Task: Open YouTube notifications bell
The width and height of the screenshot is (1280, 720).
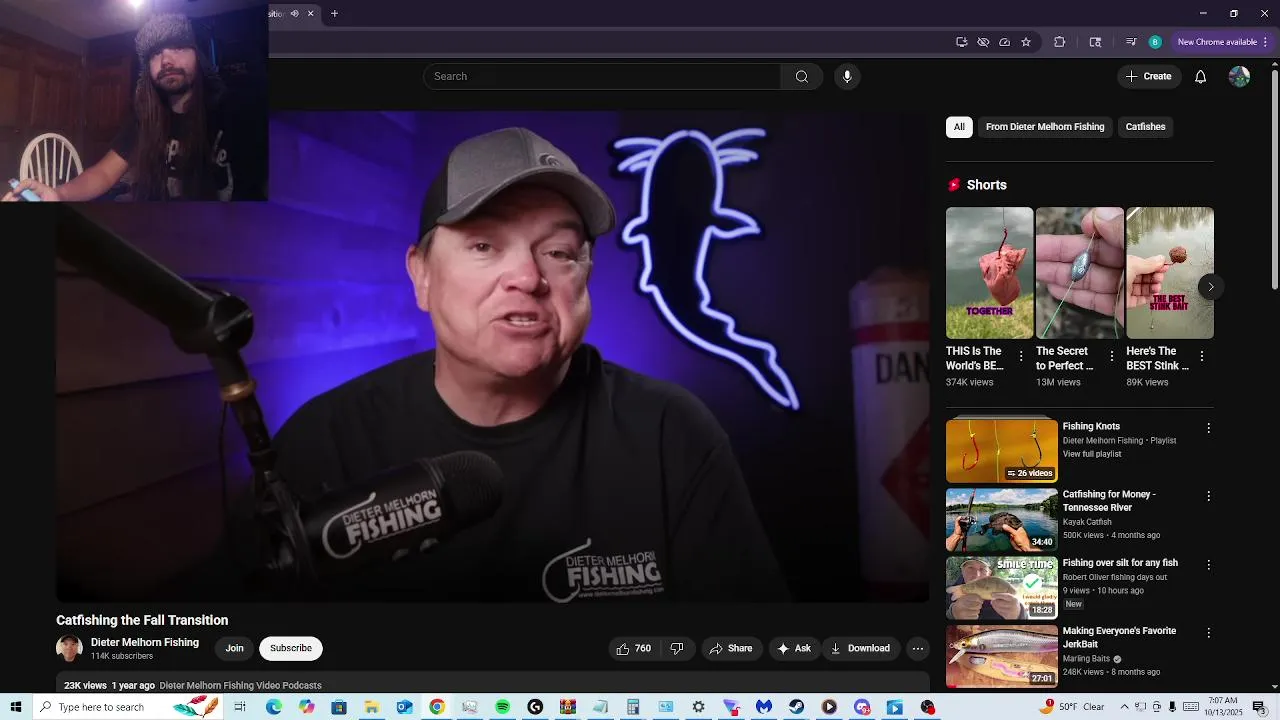Action: 1200,77
